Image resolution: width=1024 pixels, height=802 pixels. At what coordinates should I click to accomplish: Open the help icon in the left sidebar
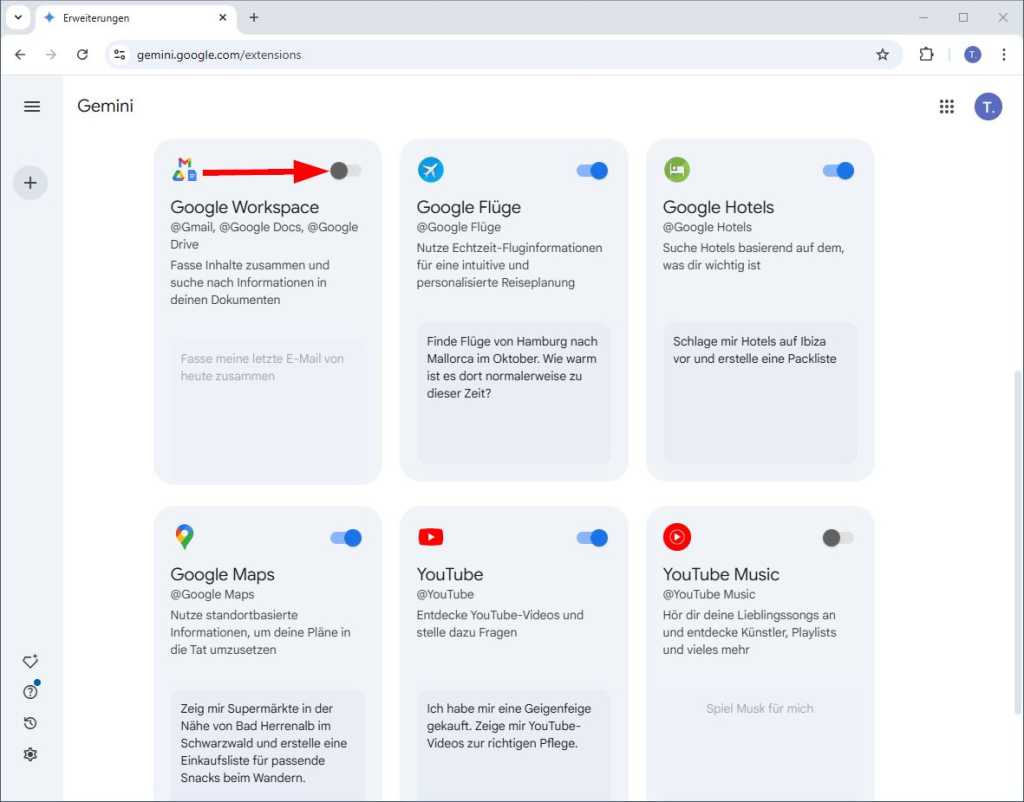click(x=30, y=691)
